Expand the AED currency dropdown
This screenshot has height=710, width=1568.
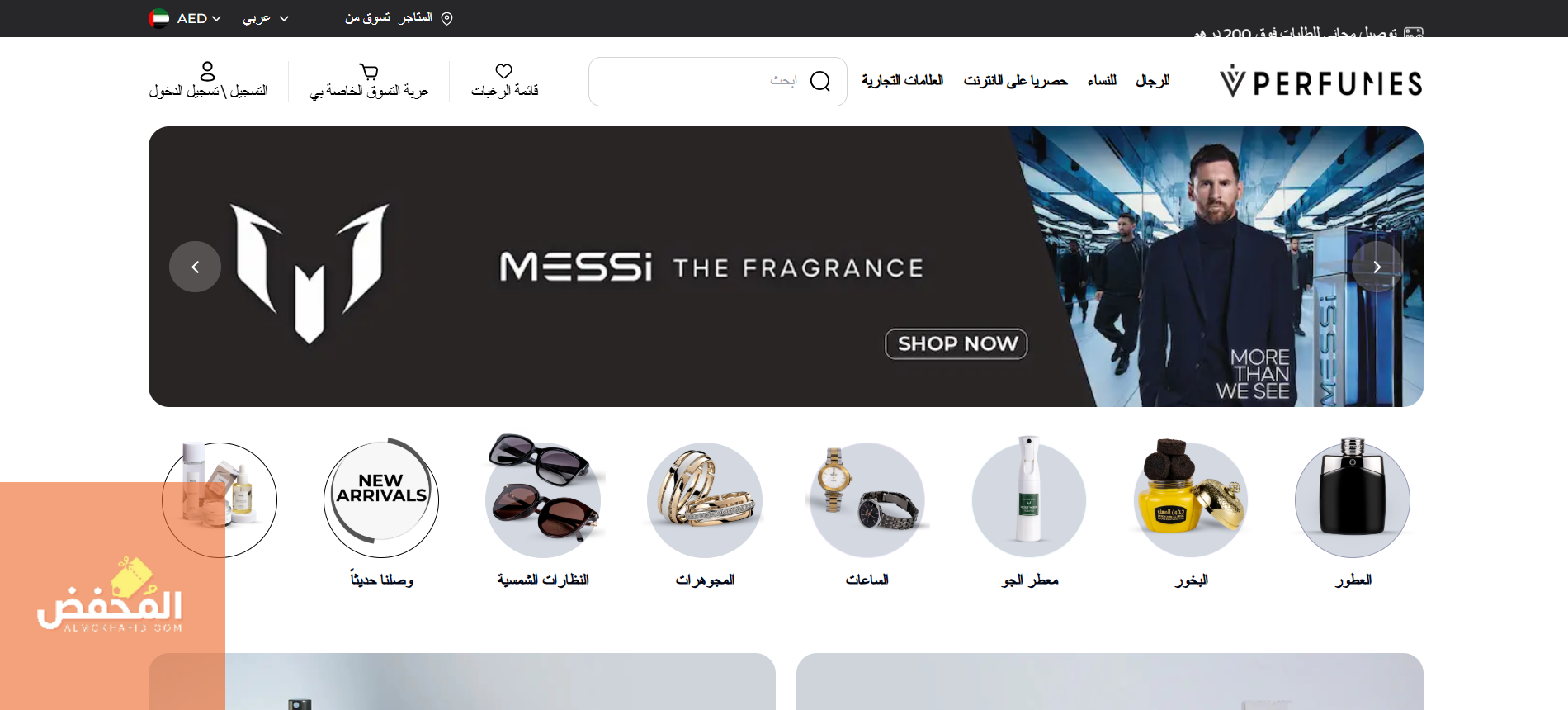(x=199, y=18)
